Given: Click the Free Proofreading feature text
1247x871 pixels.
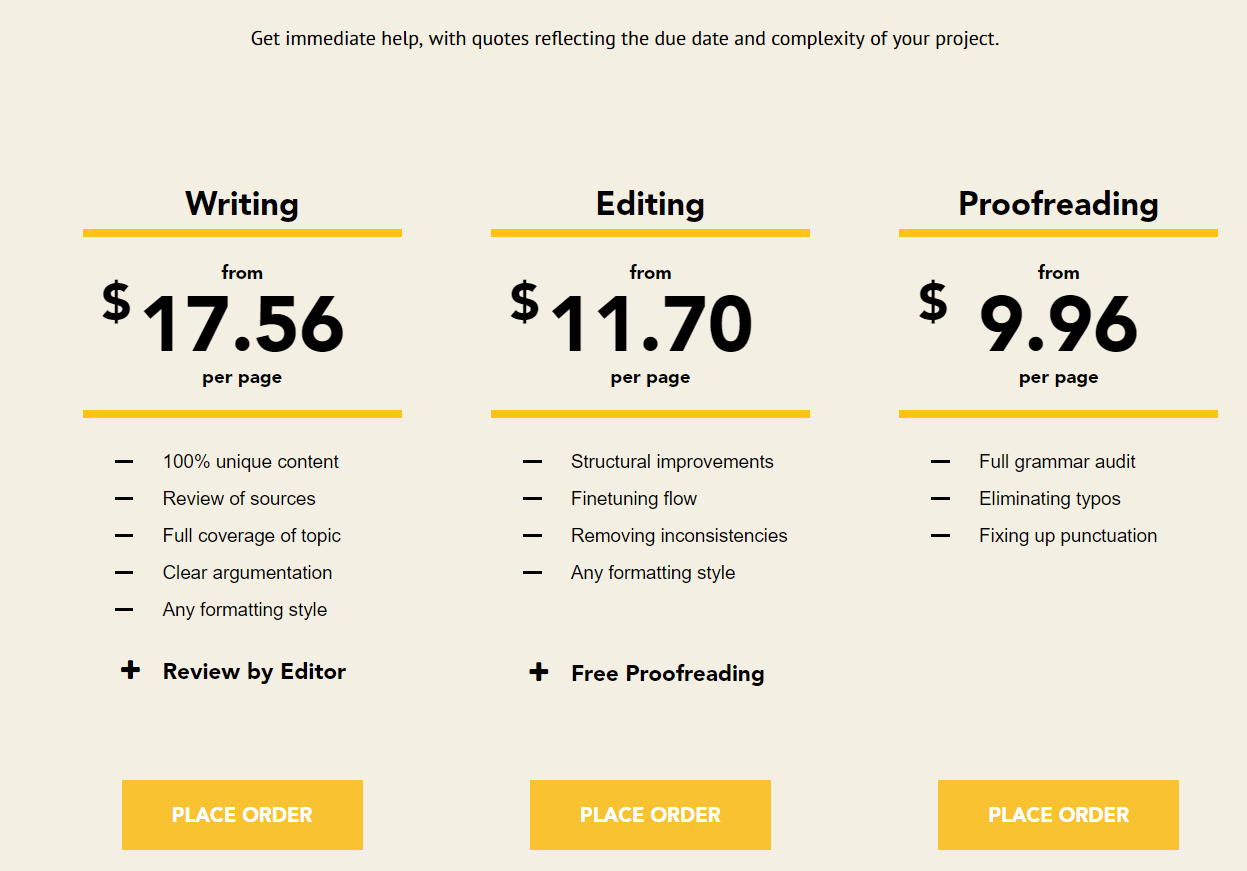Looking at the screenshot, I should pyautogui.click(x=668, y=674).
